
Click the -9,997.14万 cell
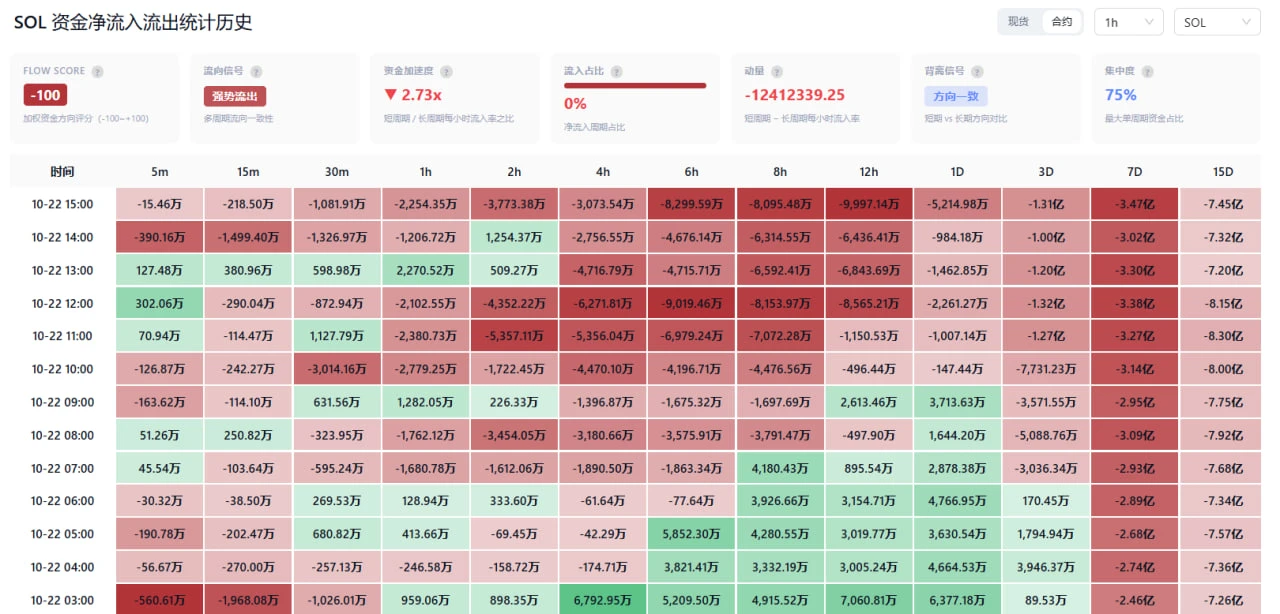(x=869, y=205)
